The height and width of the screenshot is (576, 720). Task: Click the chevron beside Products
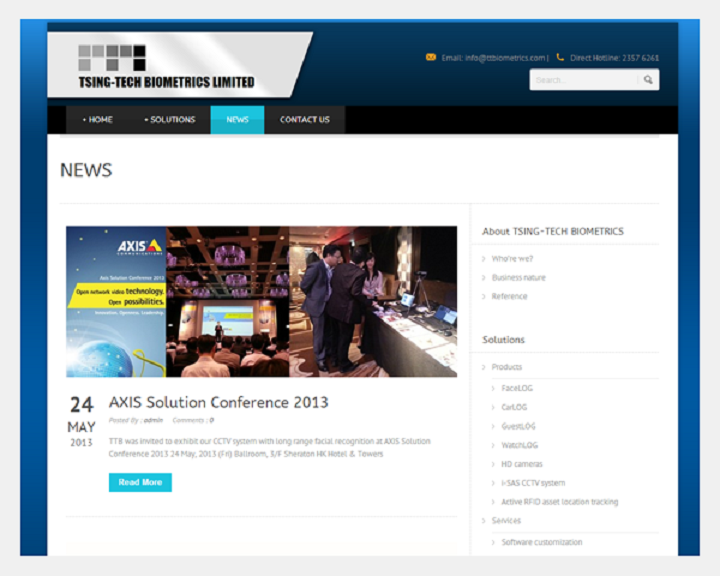pos(484,367)
